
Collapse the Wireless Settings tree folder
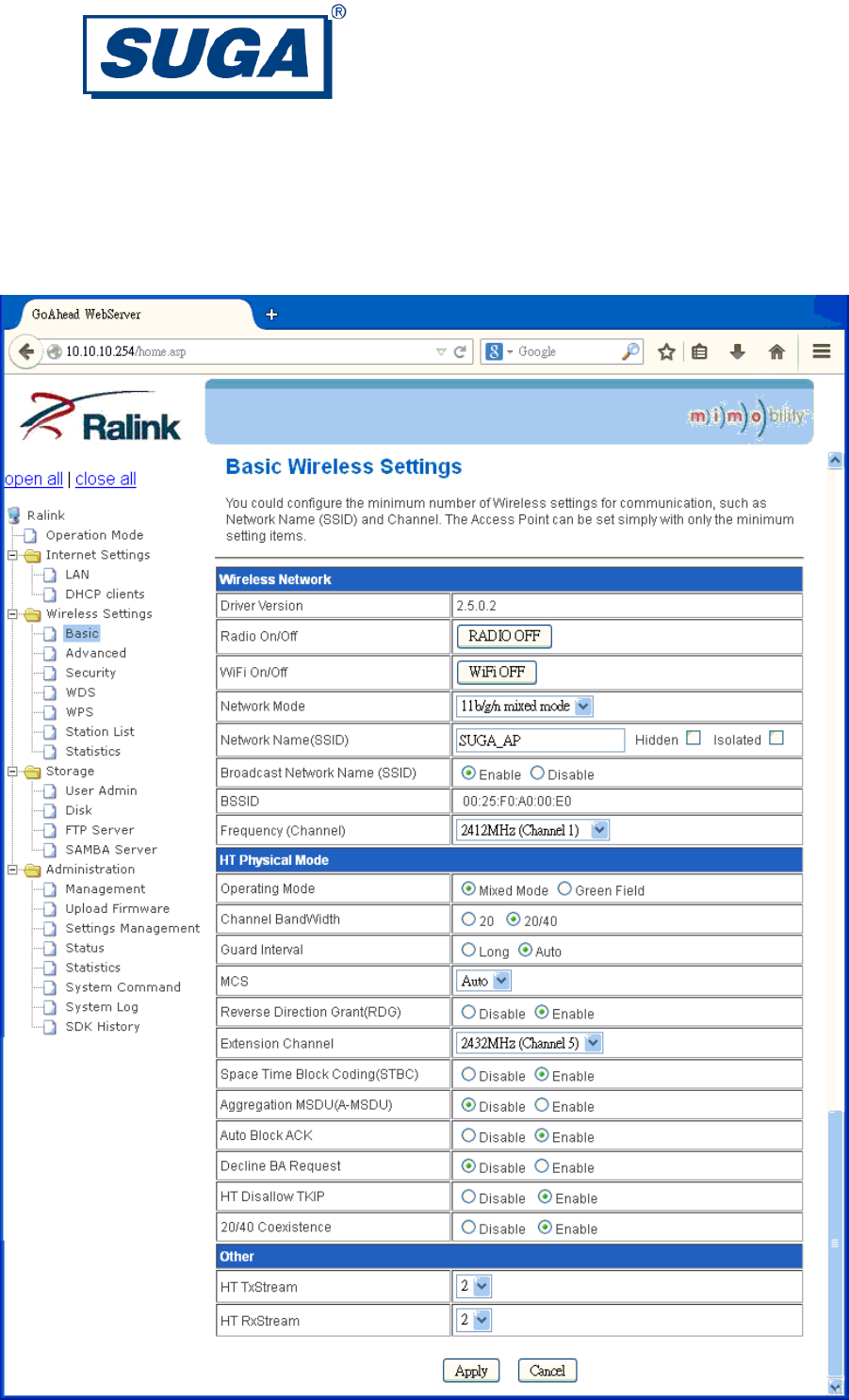(13, 614)
